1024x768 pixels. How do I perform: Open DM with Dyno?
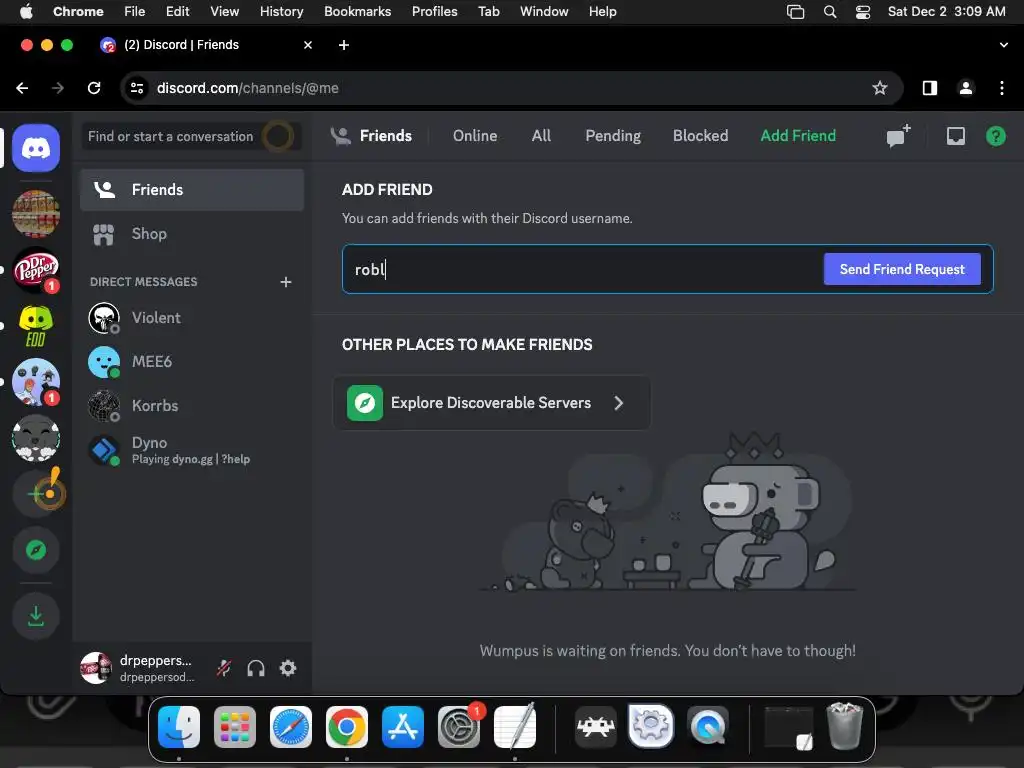tap(192, 449)
